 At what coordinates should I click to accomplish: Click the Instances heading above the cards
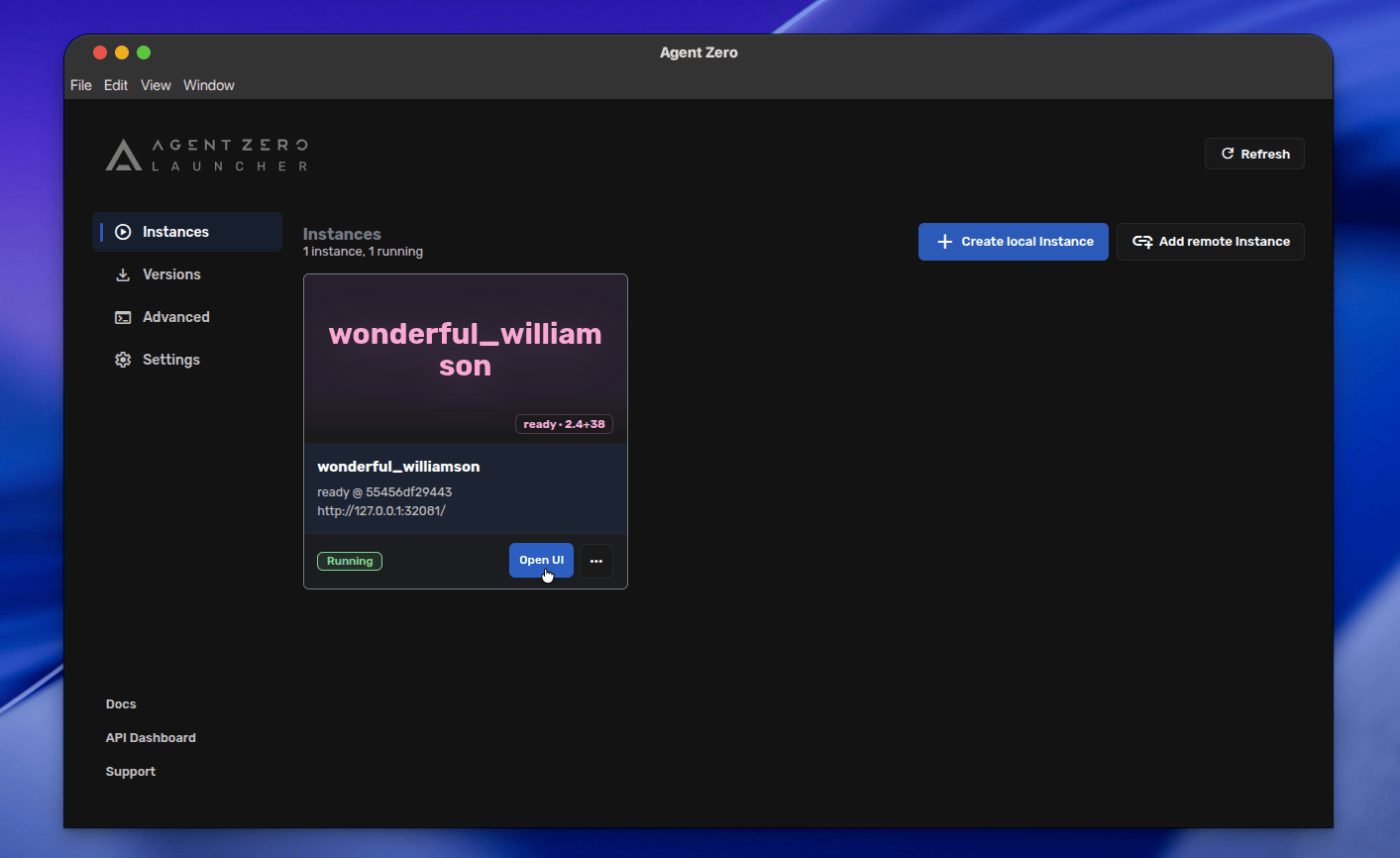click(x=342, y=234)
